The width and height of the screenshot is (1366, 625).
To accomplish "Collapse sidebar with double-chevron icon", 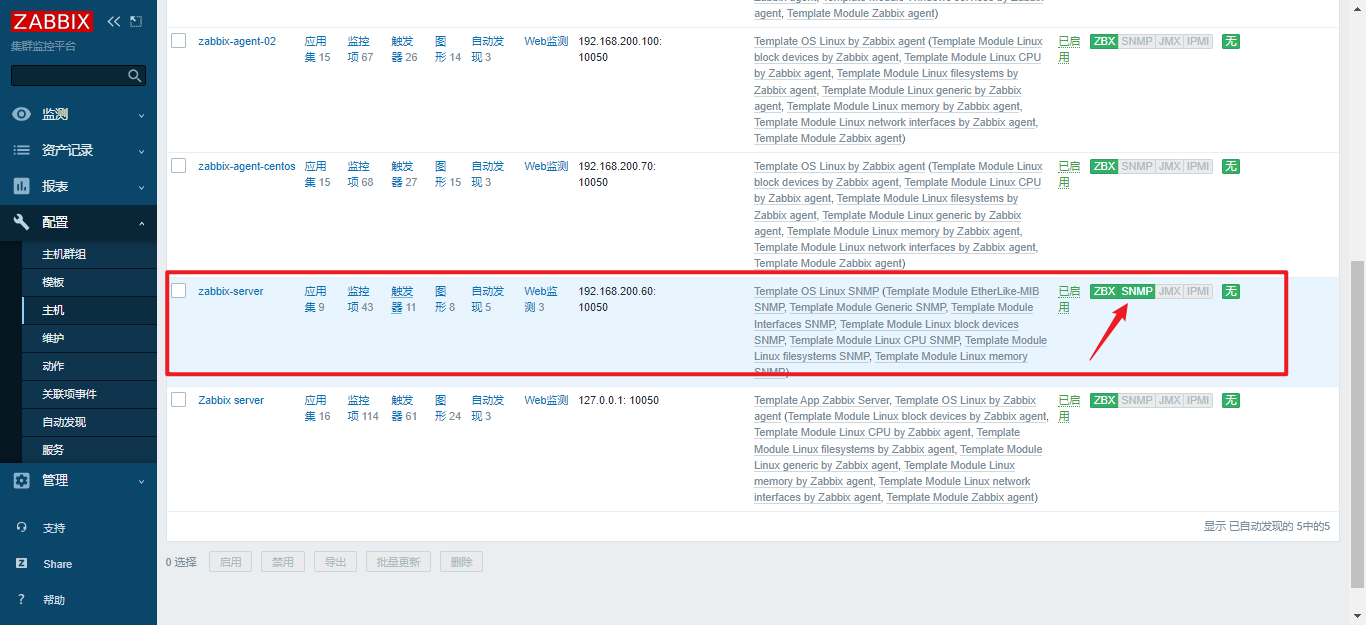I will click(x=114, y=21).
